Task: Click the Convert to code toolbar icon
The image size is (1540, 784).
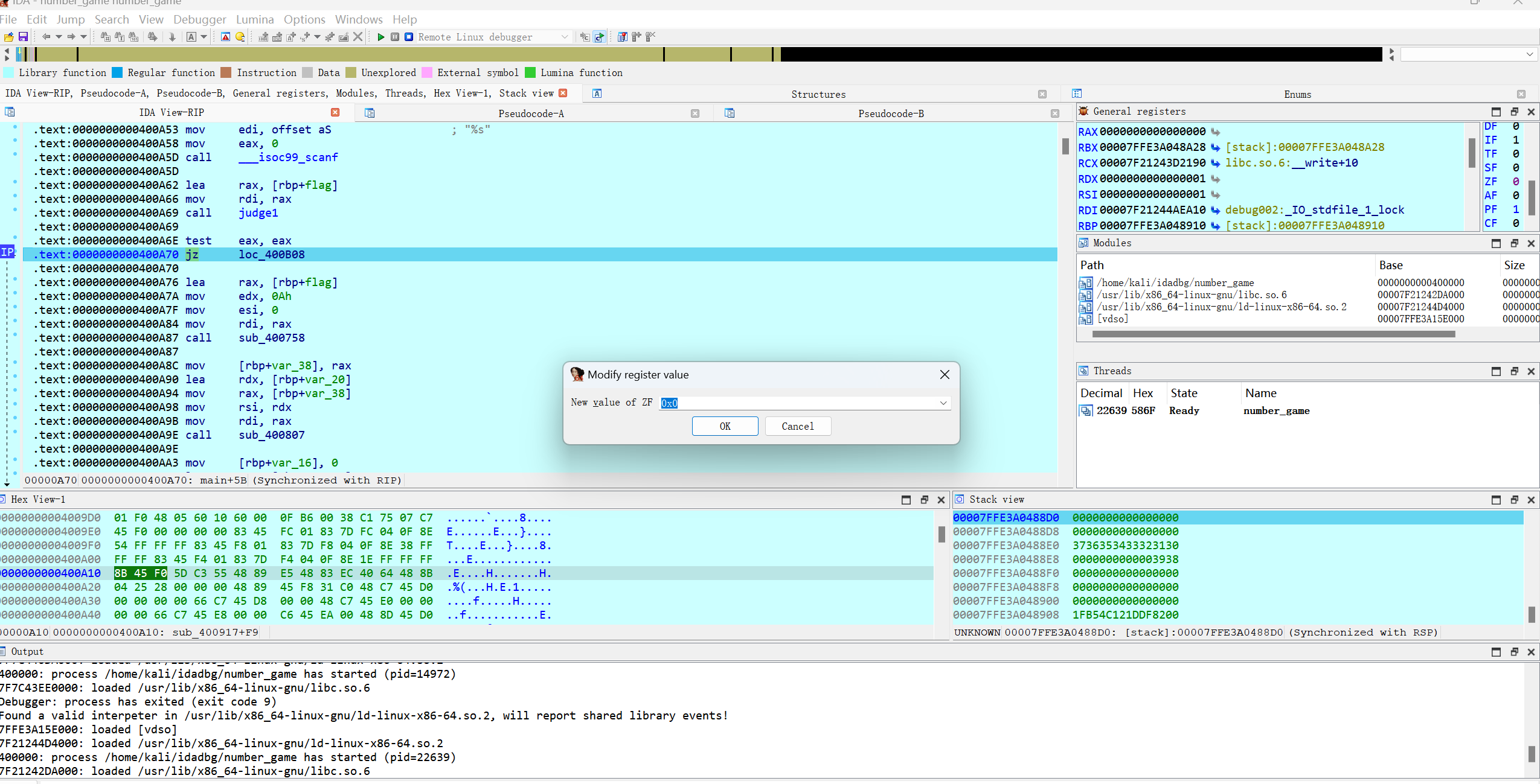Action: pos(263,37)
